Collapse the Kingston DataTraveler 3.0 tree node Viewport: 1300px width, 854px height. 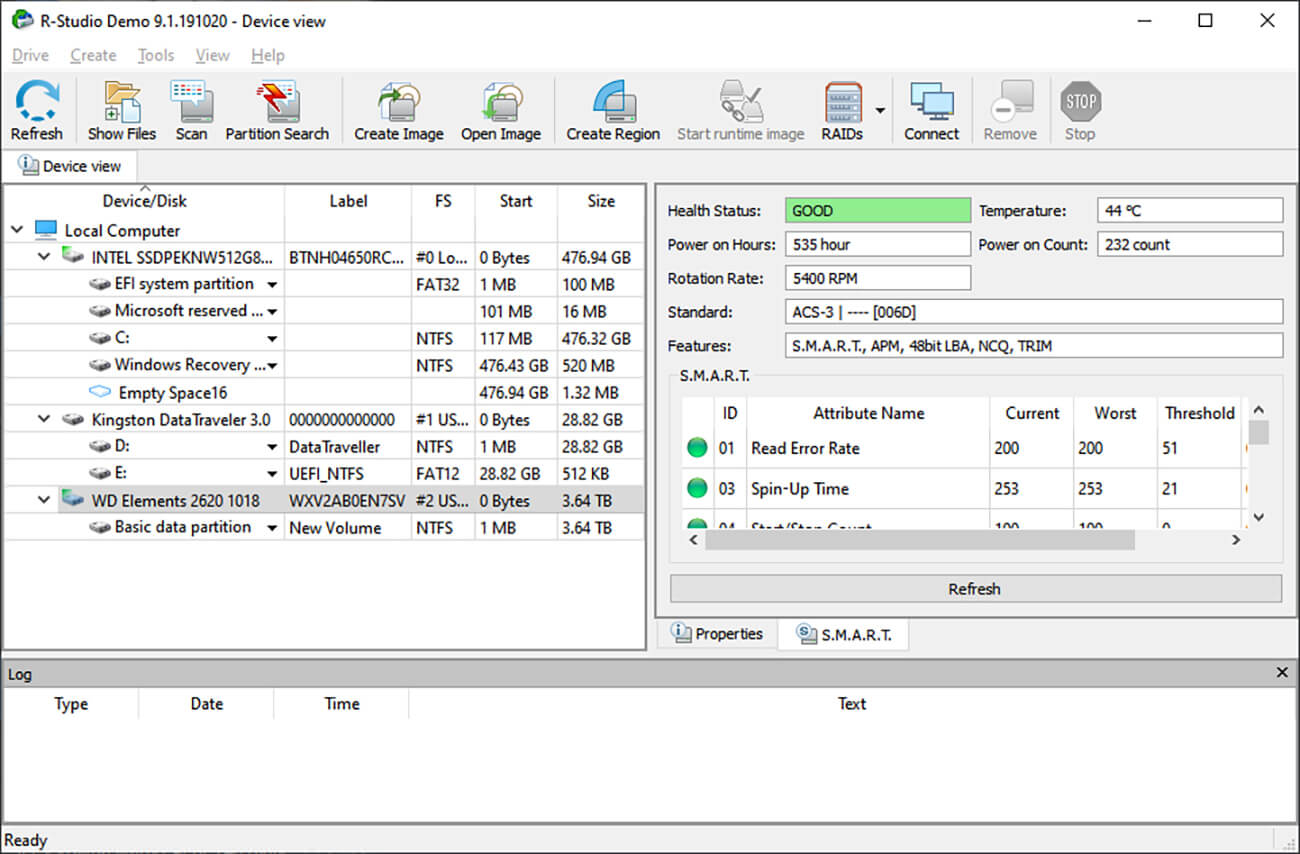(43, 419)
